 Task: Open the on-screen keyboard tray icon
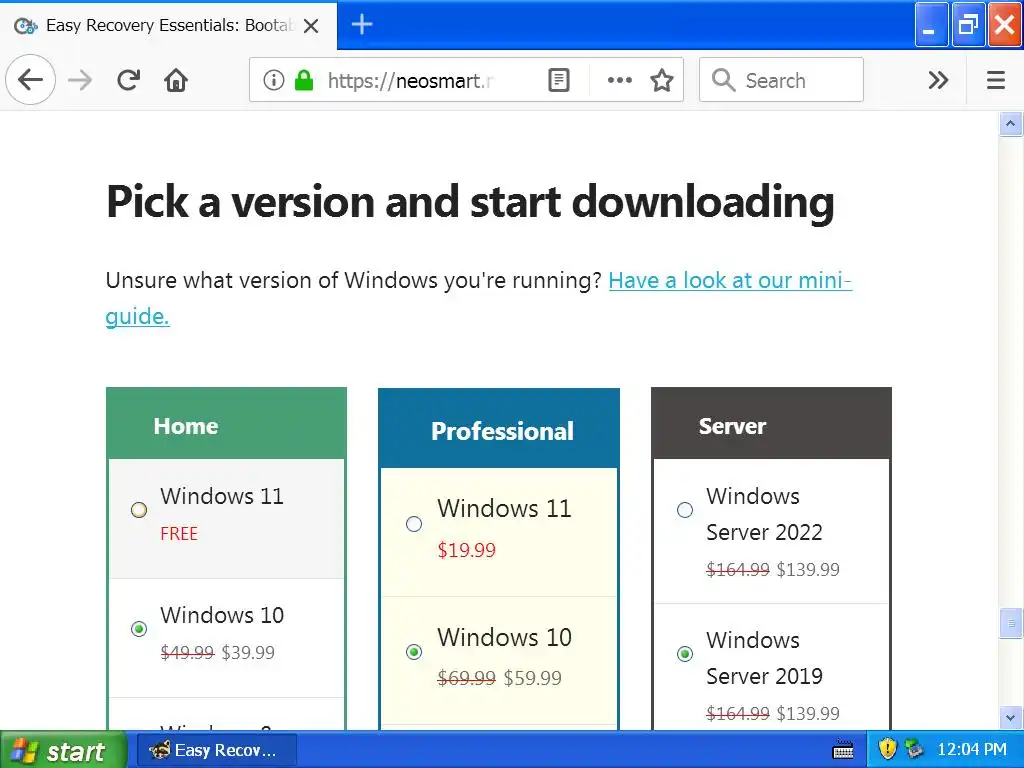[842, 751]
